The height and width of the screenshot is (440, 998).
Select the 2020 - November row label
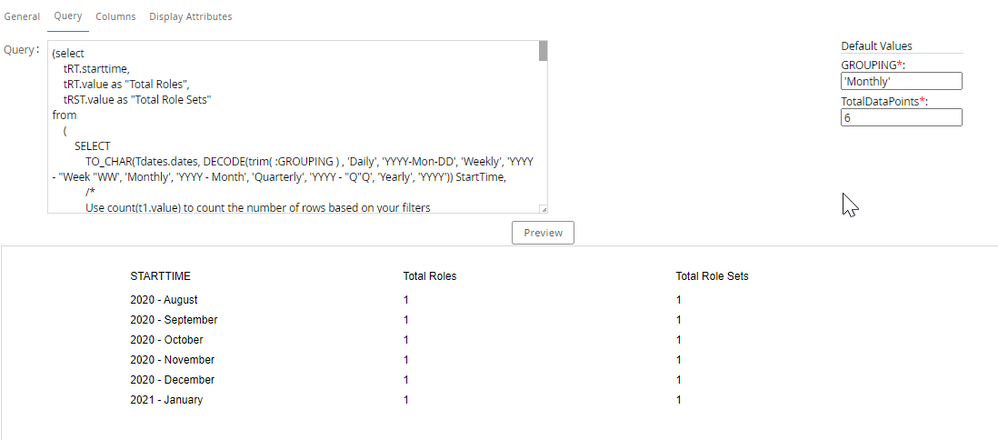pos(172,360)
